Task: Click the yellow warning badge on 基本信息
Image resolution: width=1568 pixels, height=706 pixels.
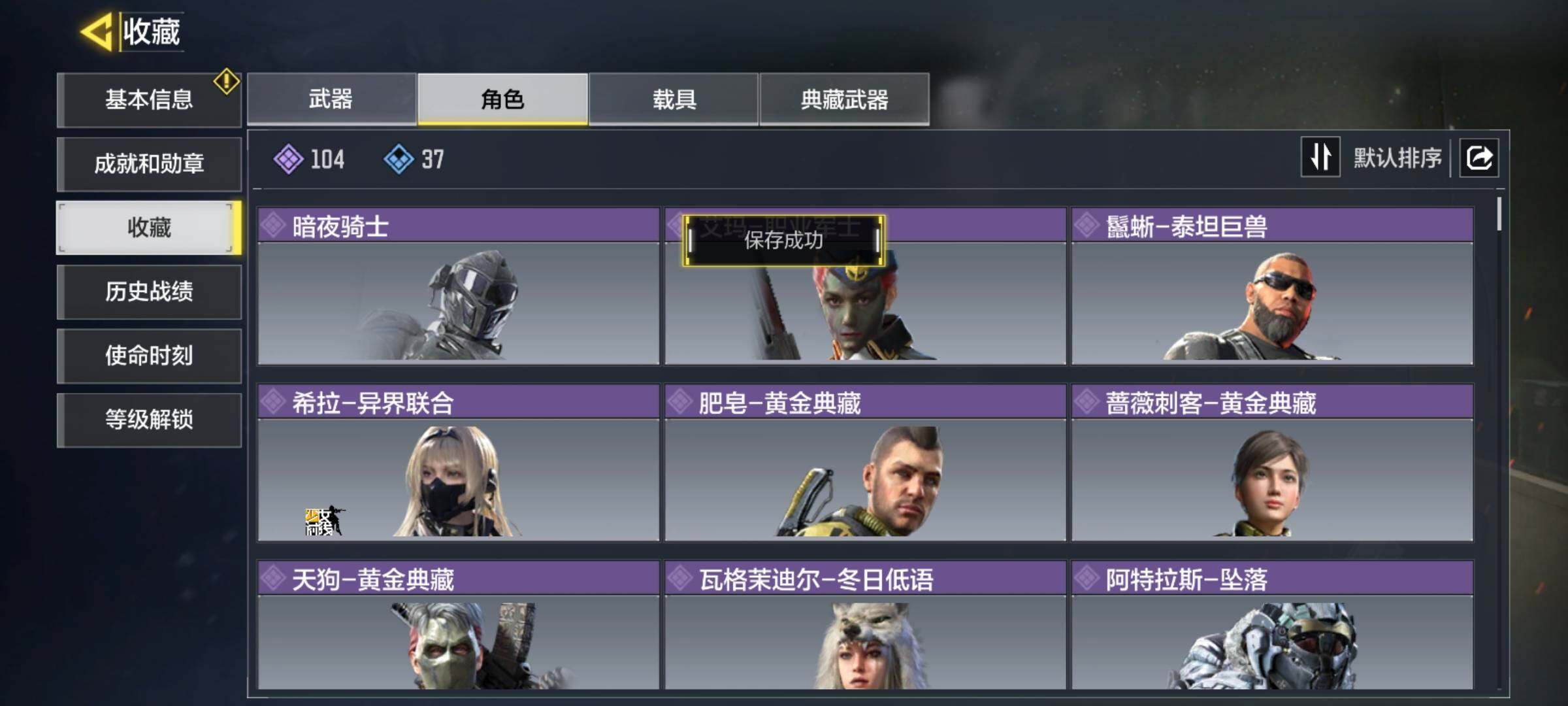Action: 226,81
